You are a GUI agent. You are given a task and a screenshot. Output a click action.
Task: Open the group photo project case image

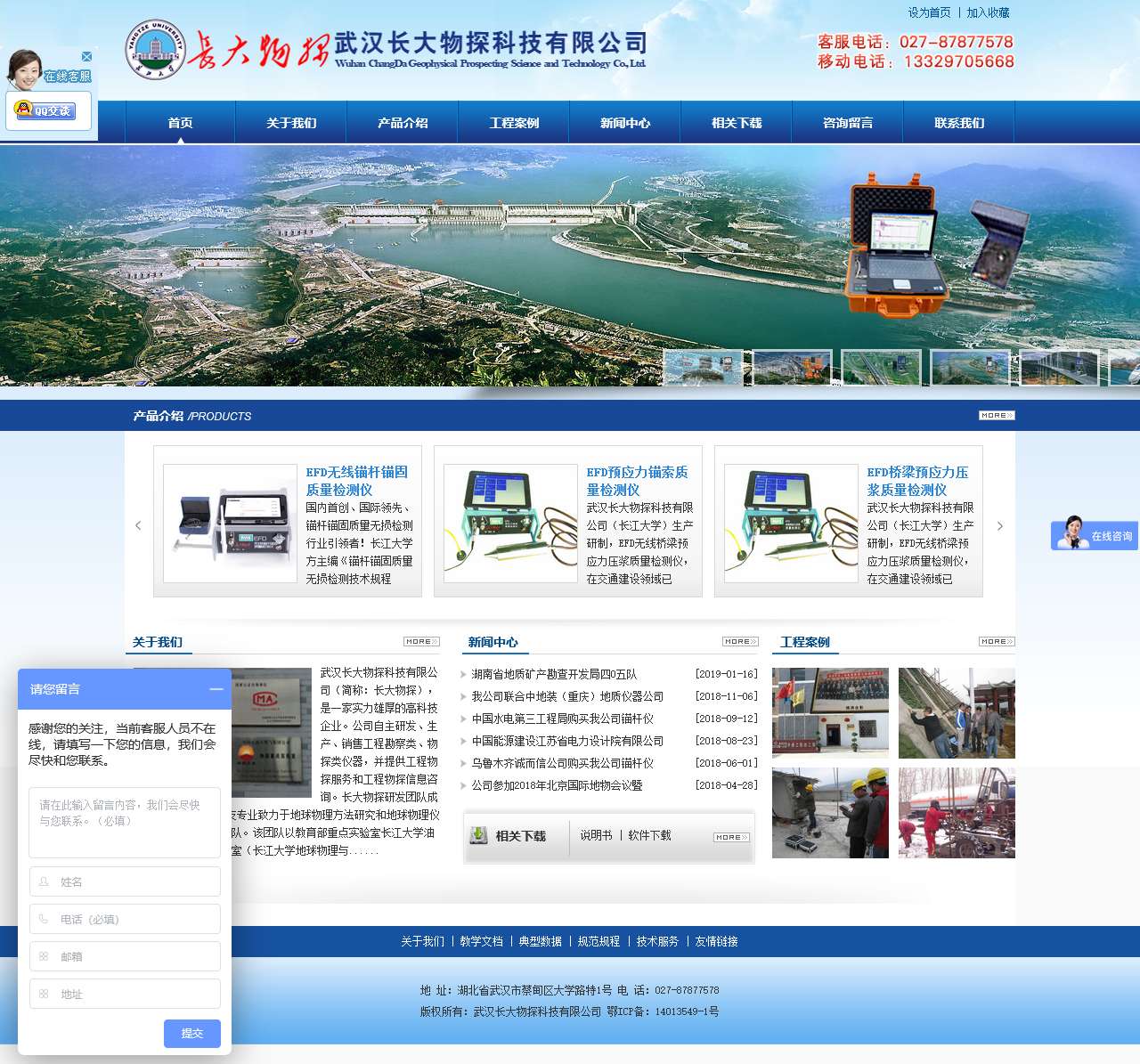830,713
